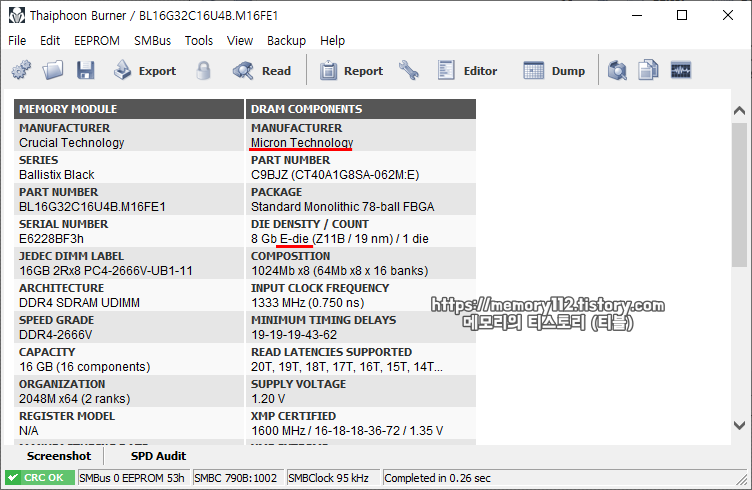Select the serial number E6228BF3h
Image resolution: width=752 pixels, height=490 pixels.
click(51, 239)
